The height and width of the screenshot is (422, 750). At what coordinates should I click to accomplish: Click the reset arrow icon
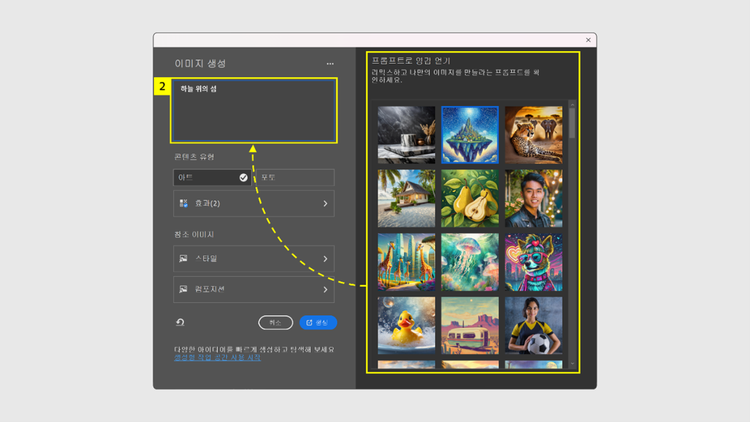180,322
